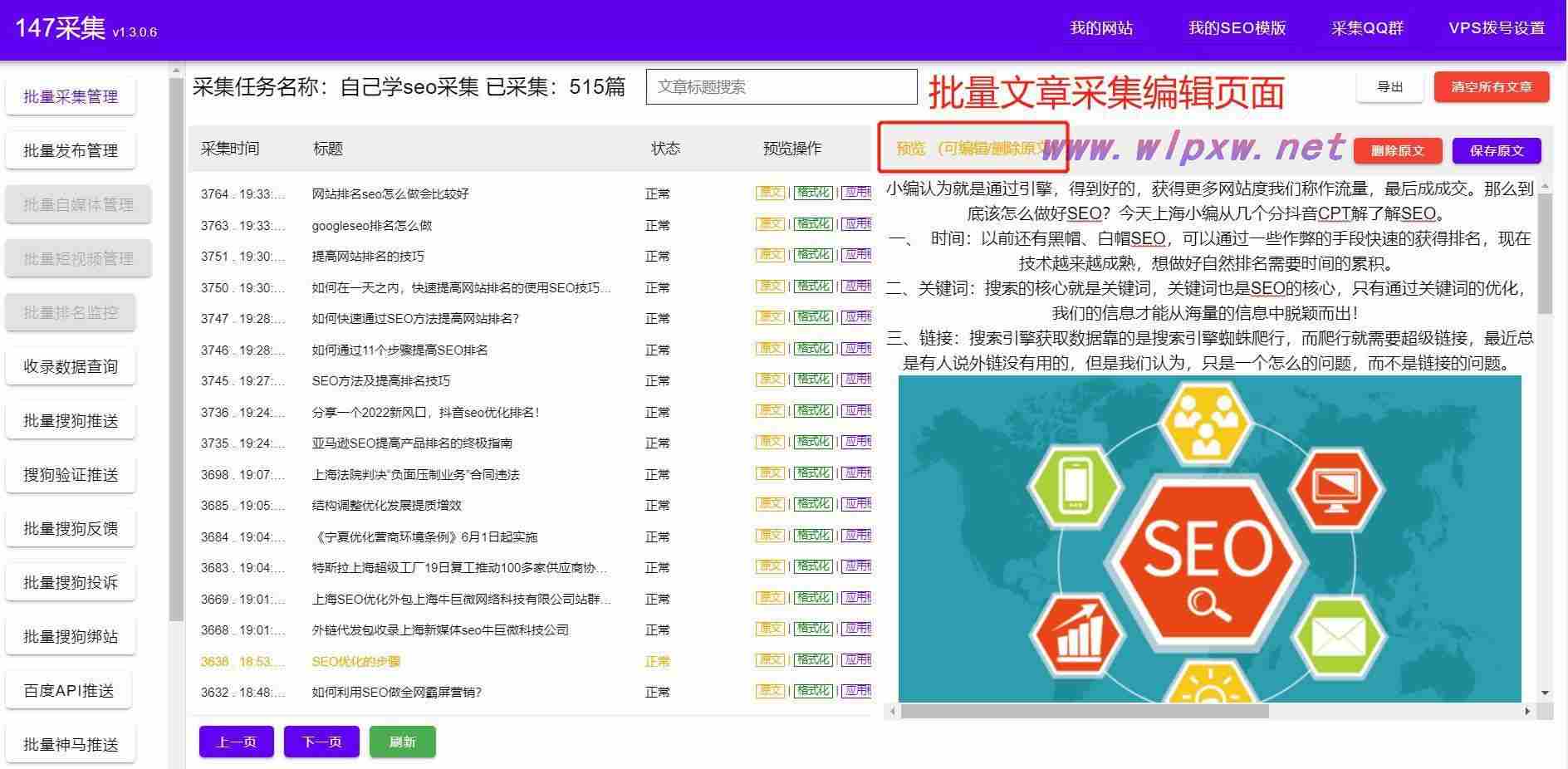The image size is (1568, 769).
Task: Select article googleseo排名怎么做
Action: click(x=372, y=225)
